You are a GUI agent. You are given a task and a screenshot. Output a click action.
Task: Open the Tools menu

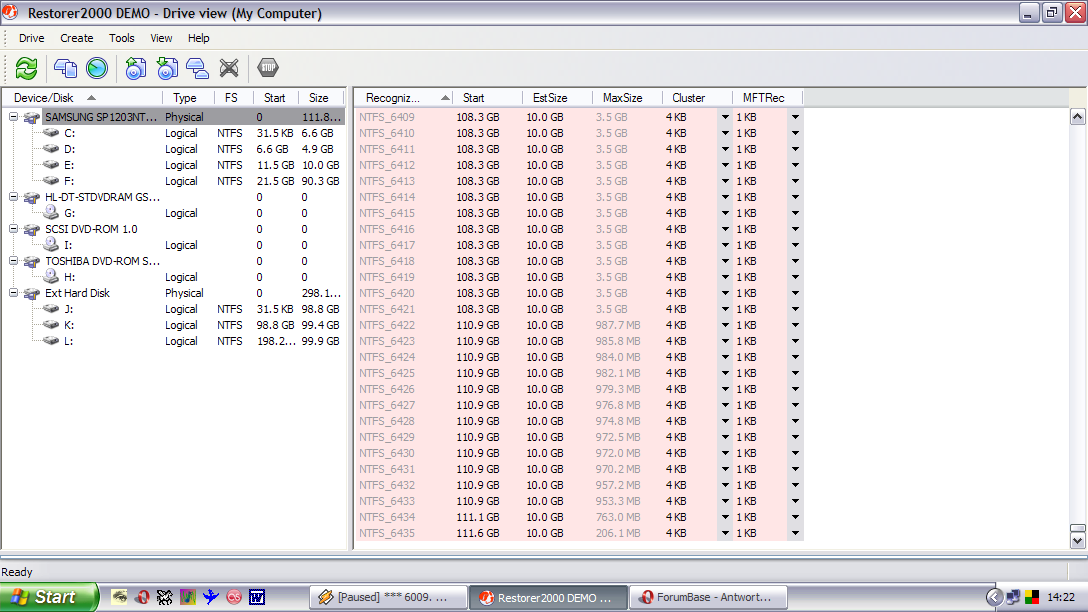click(121, 38)
